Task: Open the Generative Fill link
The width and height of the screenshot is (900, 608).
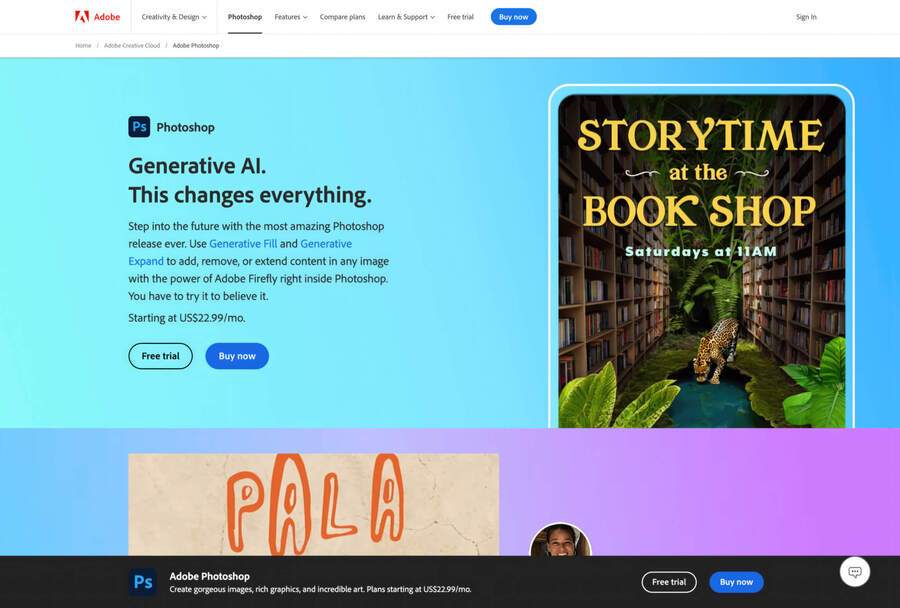Action: tap(243, 243)
